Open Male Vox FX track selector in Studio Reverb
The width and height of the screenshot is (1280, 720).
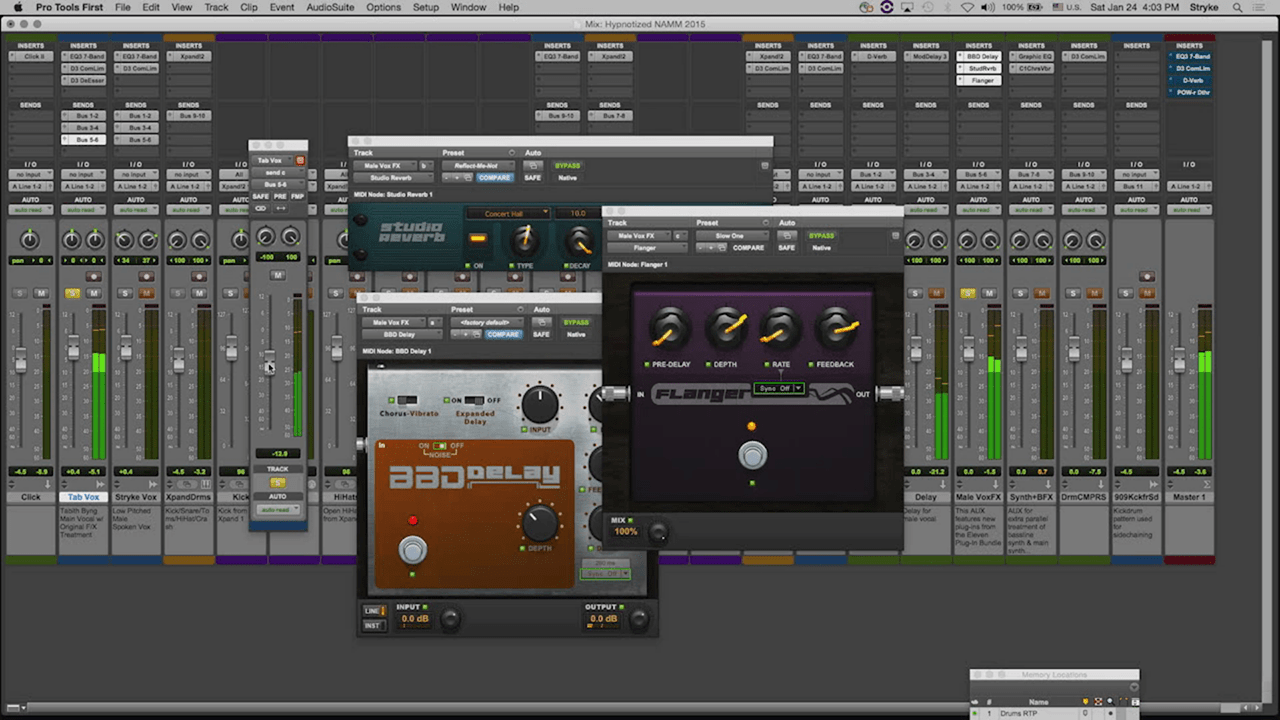click(x=383, y=166)
